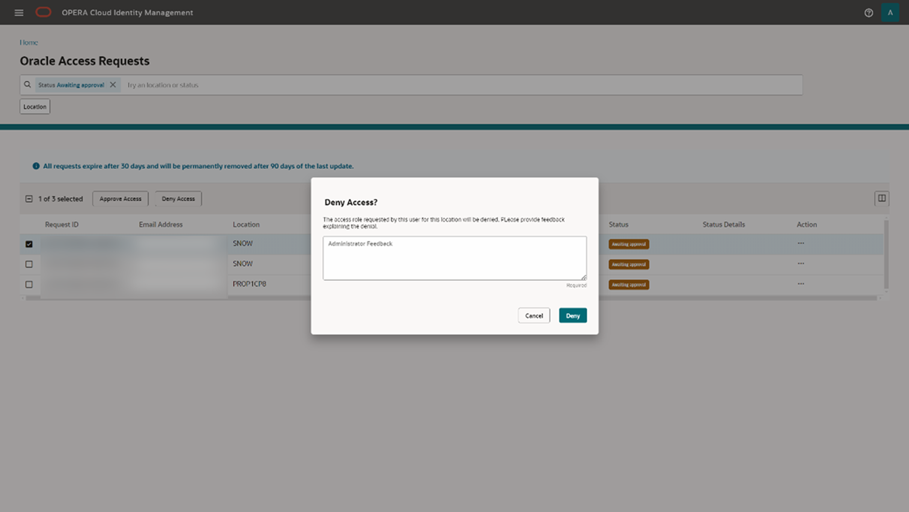
Task: Open the help question mark icon
Action: coord(868,13)
